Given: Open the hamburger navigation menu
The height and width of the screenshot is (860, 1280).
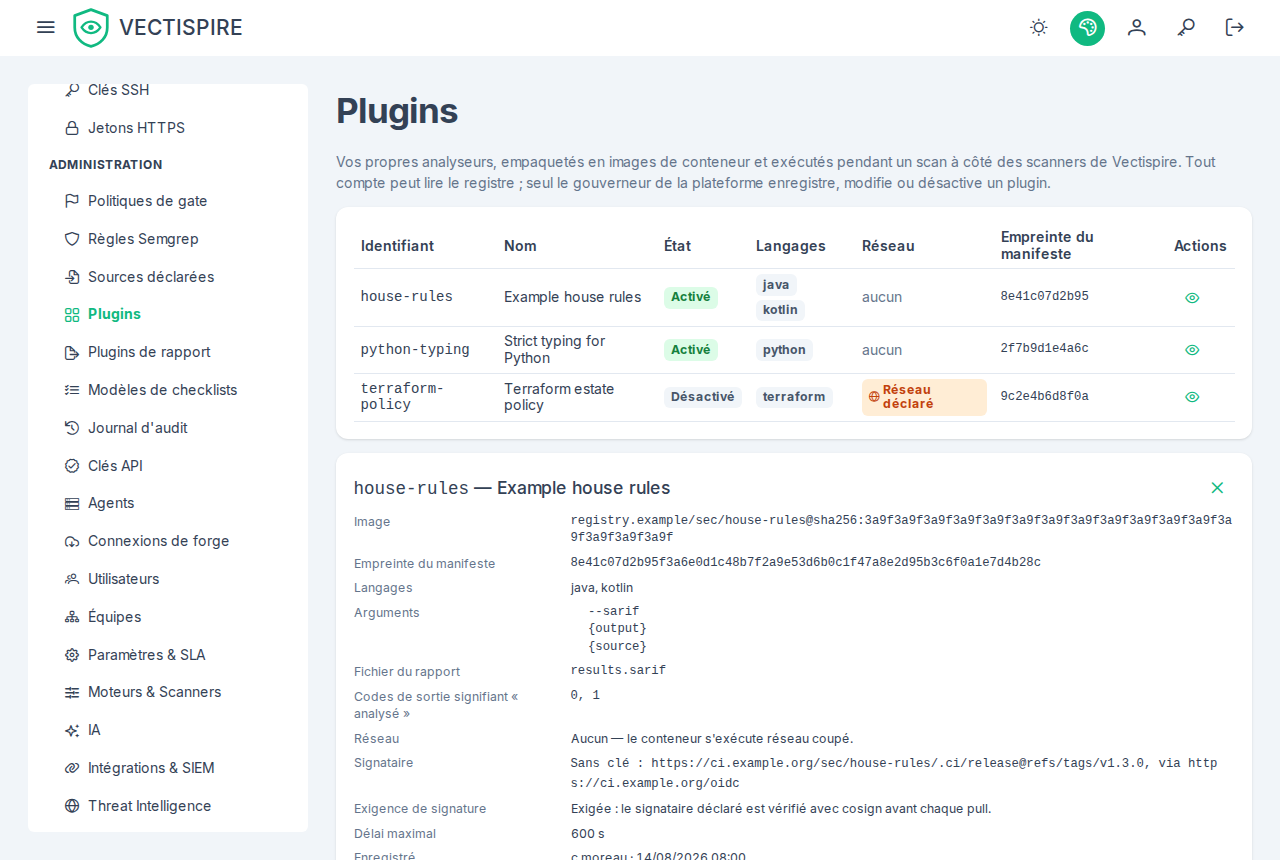Looking at the screenshot, I should 46,27.
